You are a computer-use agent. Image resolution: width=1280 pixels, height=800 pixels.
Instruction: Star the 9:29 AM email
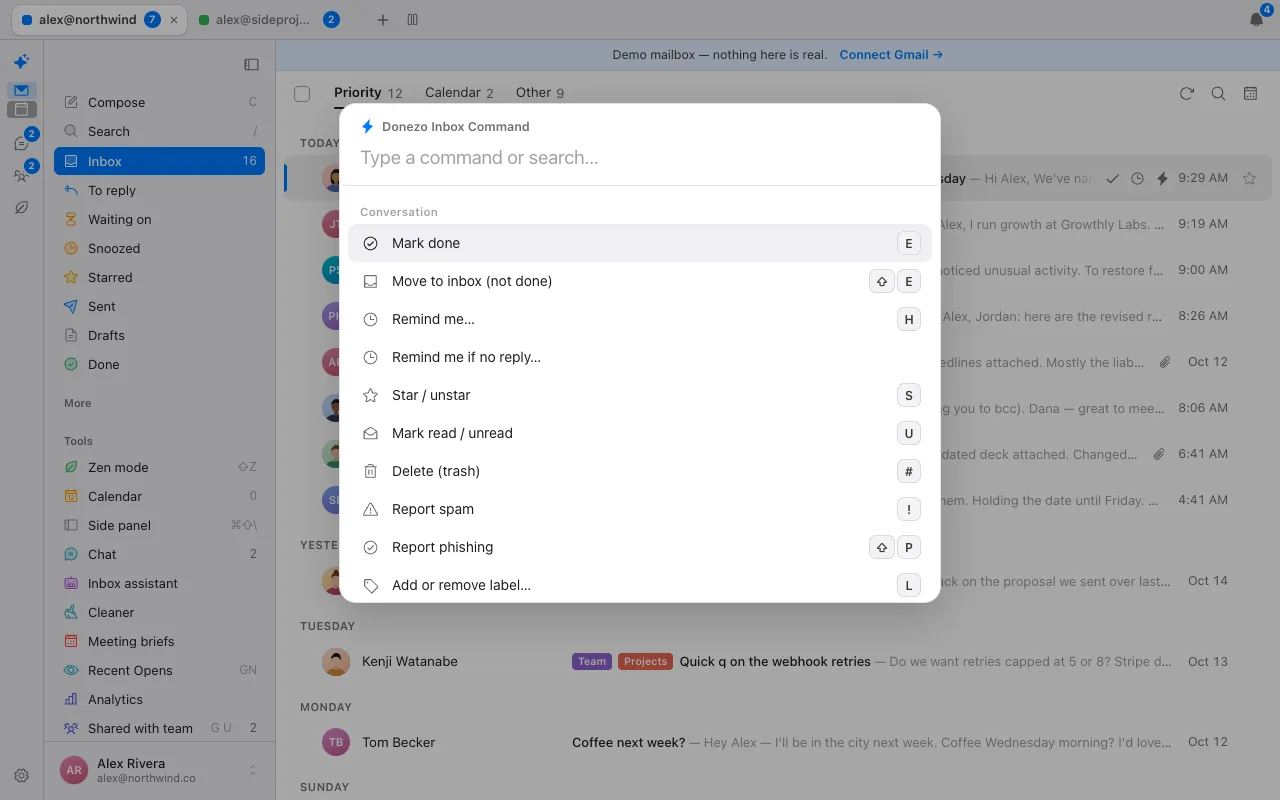[1249, 179]
